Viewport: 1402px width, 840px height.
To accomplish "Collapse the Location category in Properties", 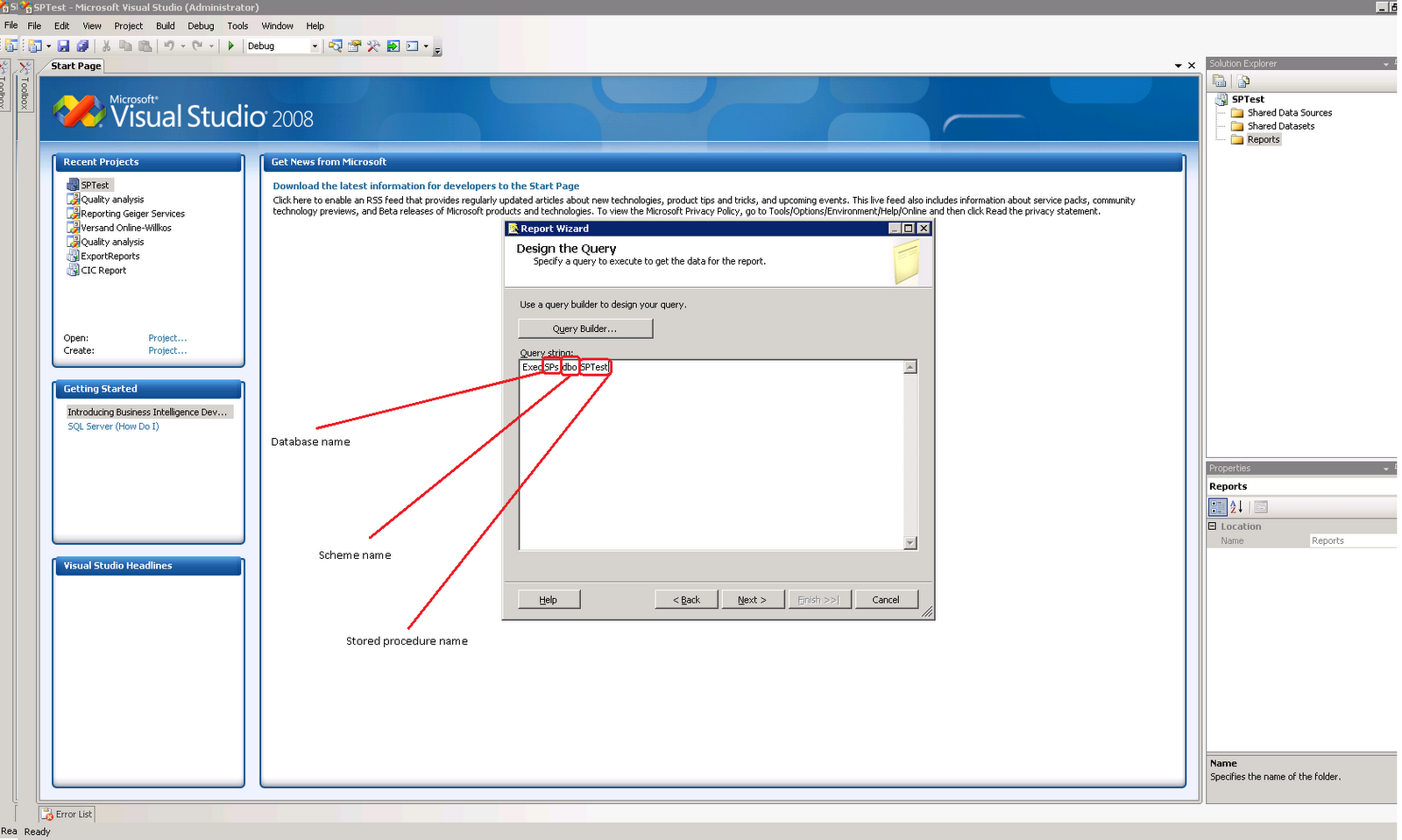I will tap(1213, 526).
